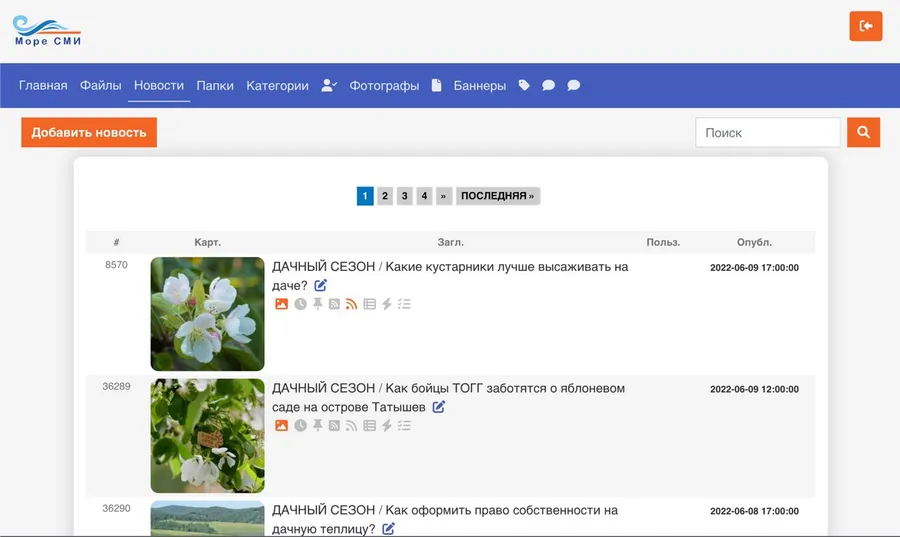Select news ID 36289 cell
The width and height of the screenshot is (900, 537).
point(117,387)
